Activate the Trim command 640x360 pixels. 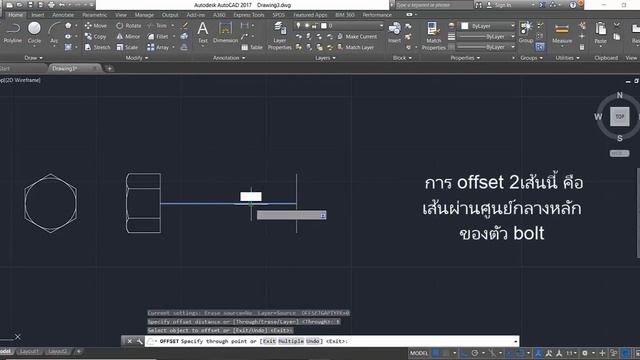click(157, 26)
